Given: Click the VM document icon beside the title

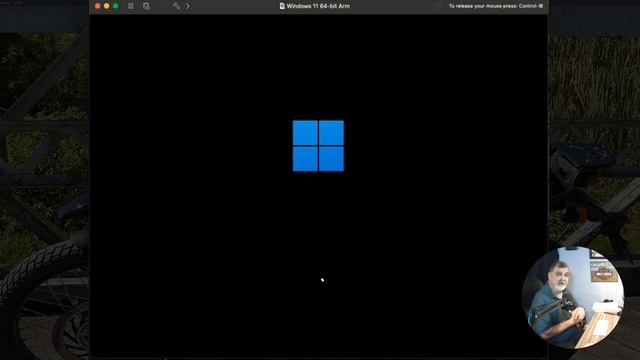Looking at the screenshot, I should pyautogui.click(x=282, y=6).
